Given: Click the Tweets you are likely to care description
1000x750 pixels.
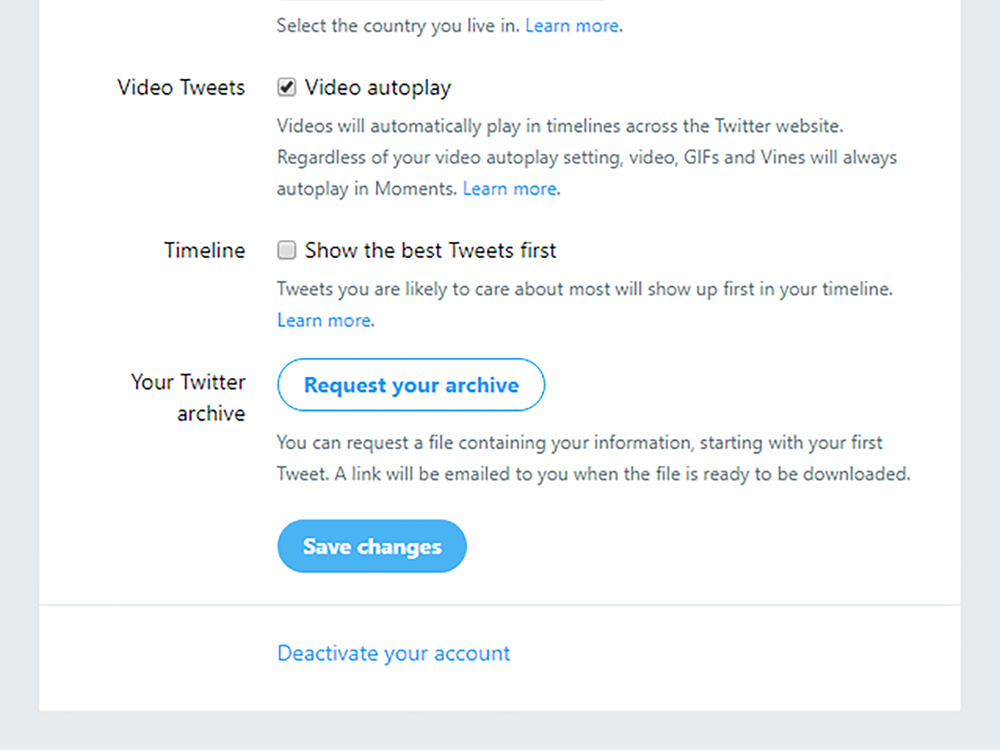Looking at the screenshot, I should click(585, 289).
